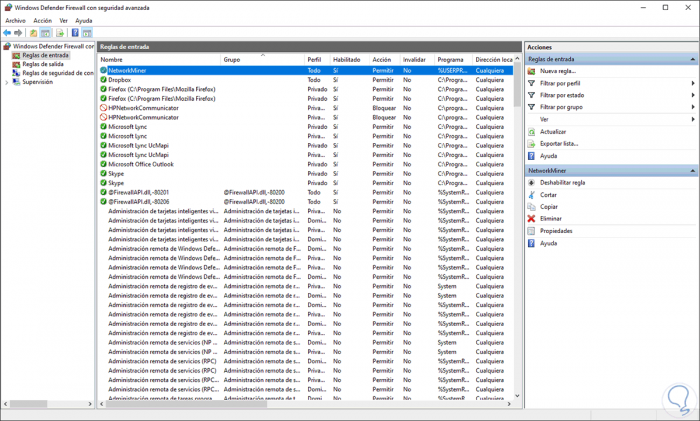The image size is (700, 421).
Task: Select first Firefox (C:\Program Files\Mozilla Firefox) rule
Action: 305,89
